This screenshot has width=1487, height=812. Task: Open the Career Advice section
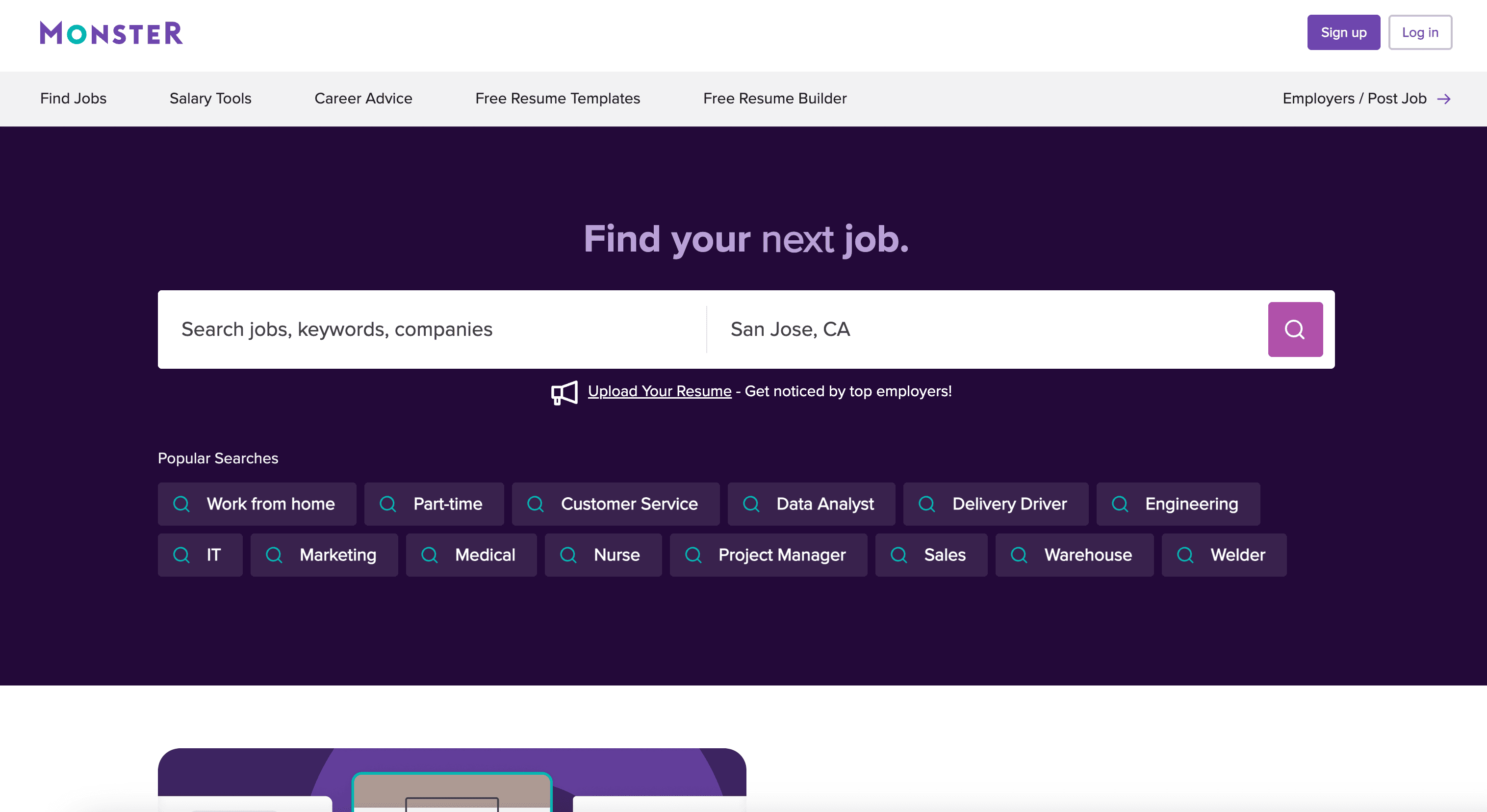pyautogui.click(x=363, y=99)
